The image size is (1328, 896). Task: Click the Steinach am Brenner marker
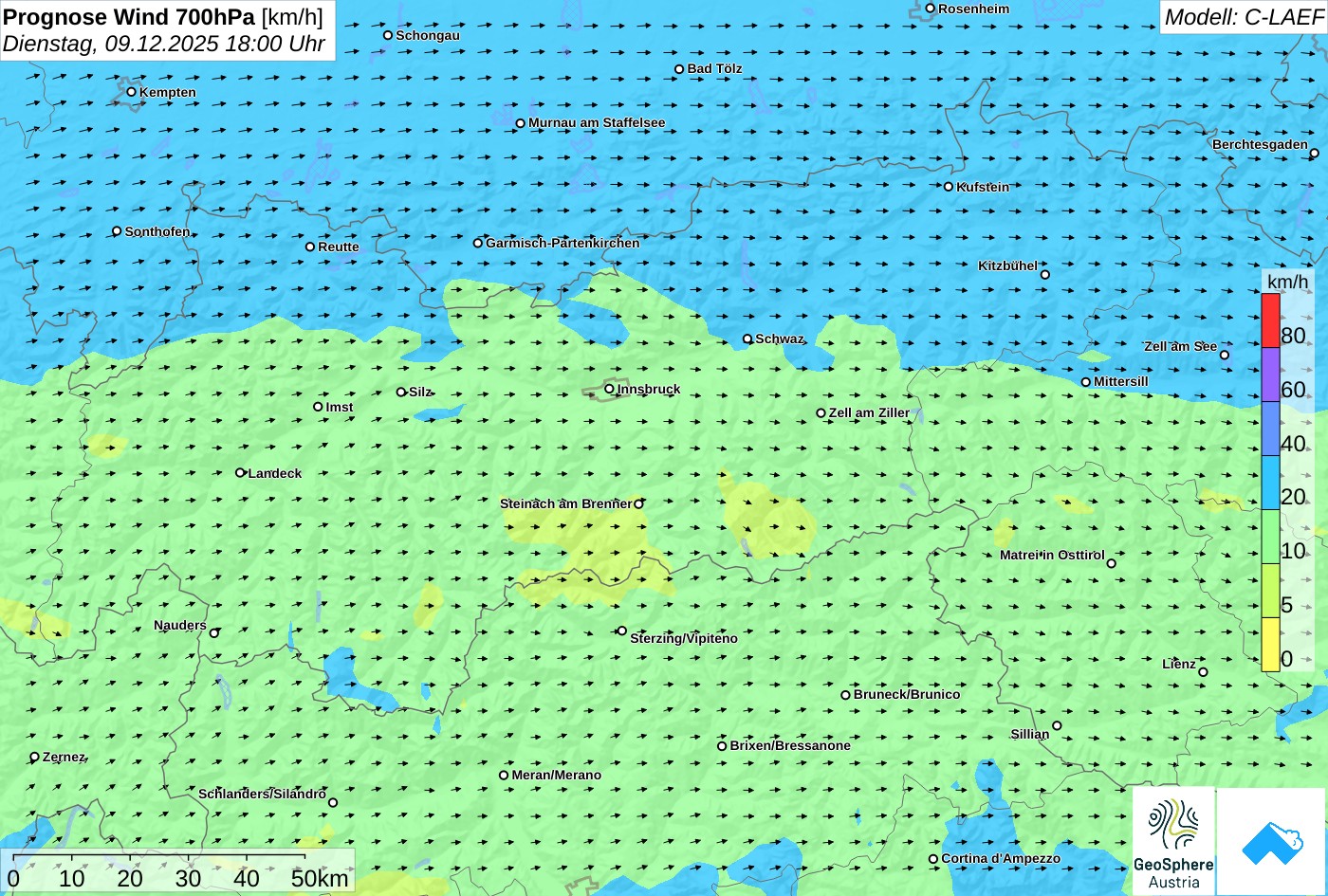pyautogui.click(x=638, y=504)
